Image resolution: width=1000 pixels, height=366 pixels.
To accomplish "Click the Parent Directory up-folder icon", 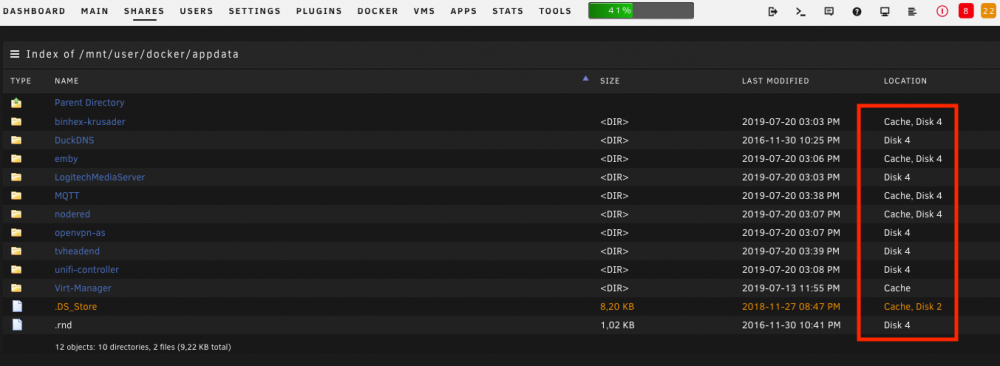I will [x=17, y=103].
